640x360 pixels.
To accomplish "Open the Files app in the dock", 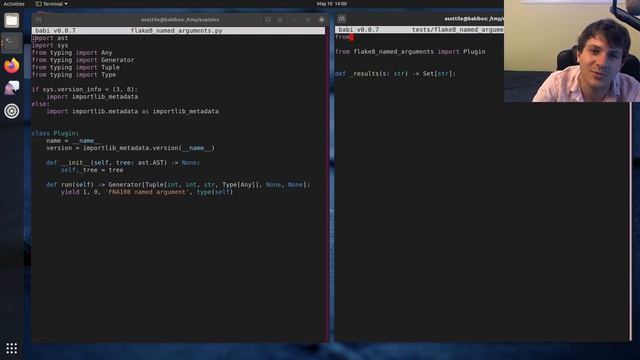I will click(x=11, y=20).
